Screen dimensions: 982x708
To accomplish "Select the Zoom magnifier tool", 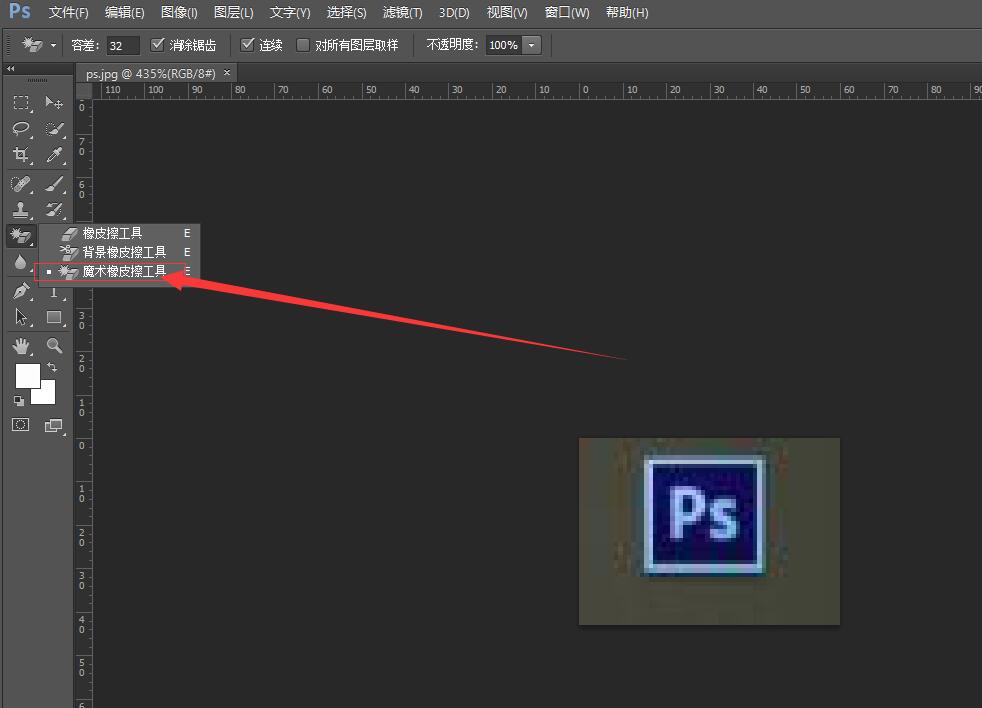I will [54, 346].
